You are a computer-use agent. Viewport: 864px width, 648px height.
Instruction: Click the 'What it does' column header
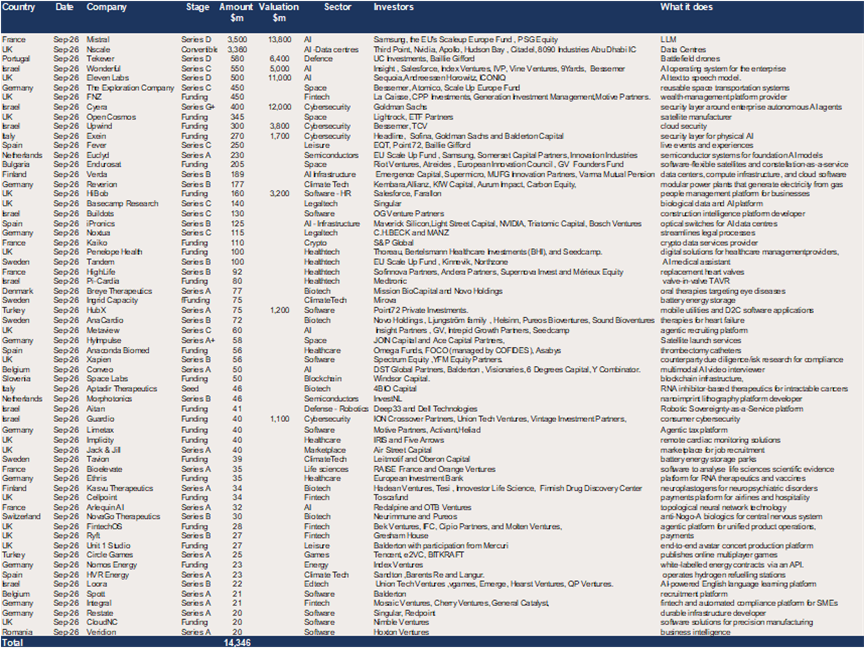686,7
